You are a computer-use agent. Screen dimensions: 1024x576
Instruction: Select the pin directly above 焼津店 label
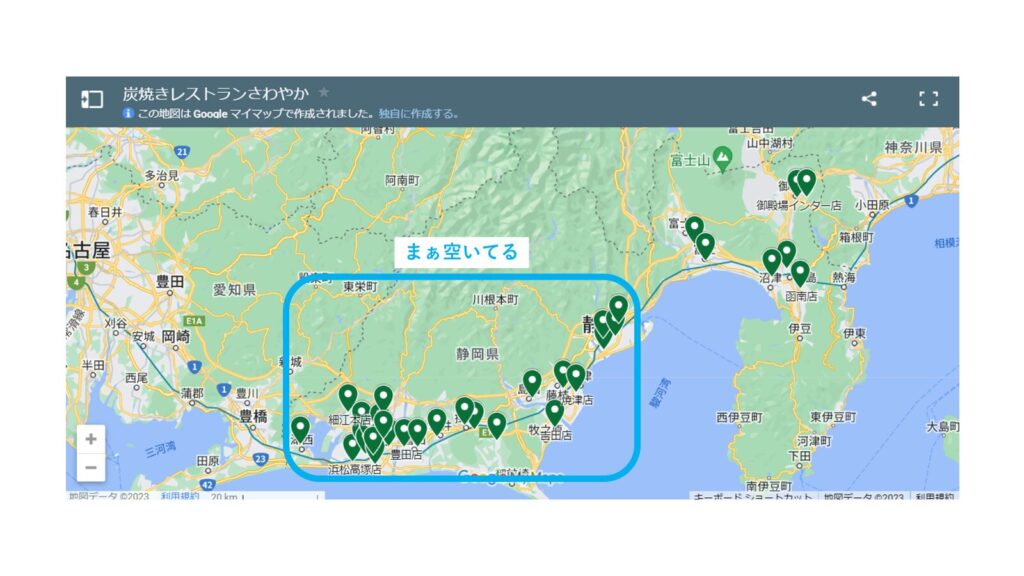point(576,377)
